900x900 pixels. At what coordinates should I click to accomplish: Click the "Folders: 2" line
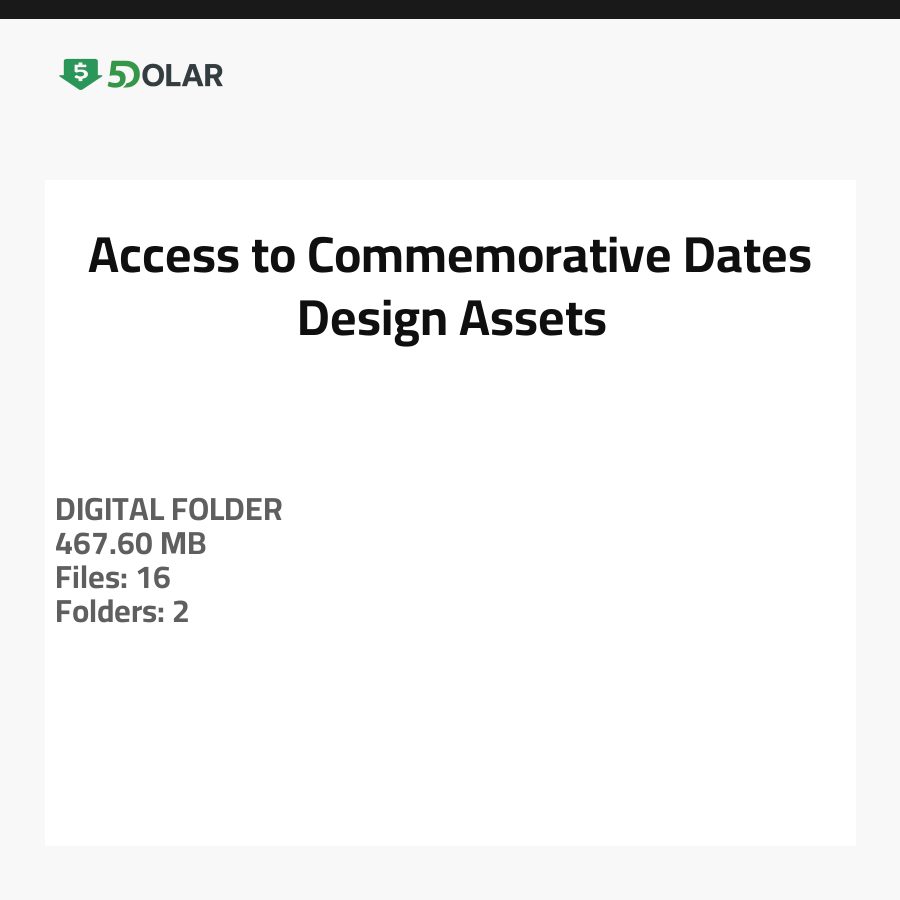point(122,612)
